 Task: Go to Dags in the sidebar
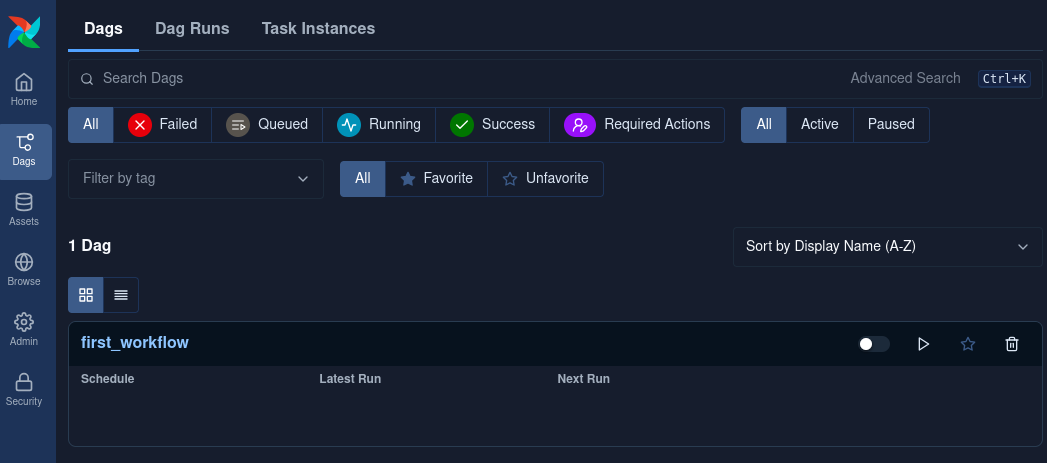pos(24,151)
